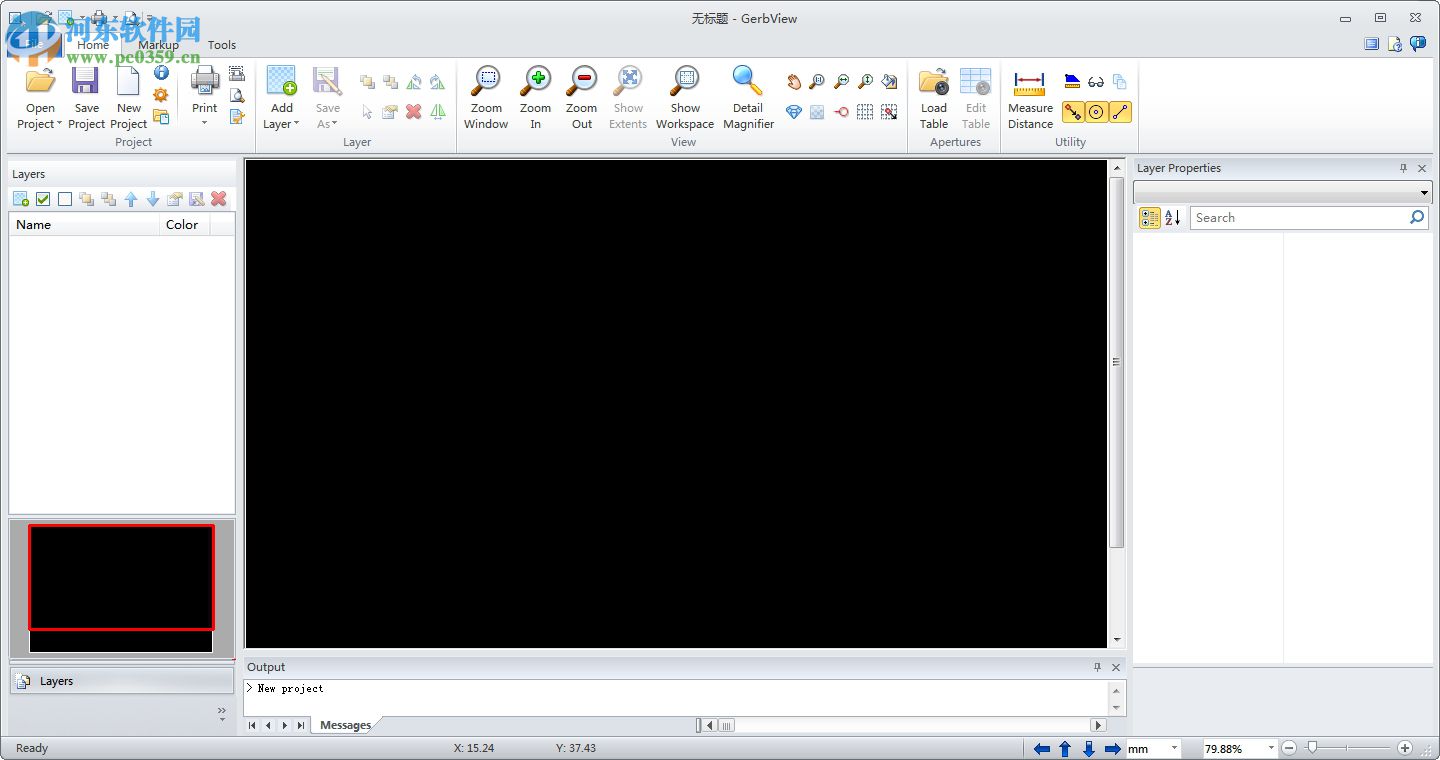Viewport: 1440px width, 760px height.
Task: Switch to the Markup ribbon tab
Action: pos(158,45)
